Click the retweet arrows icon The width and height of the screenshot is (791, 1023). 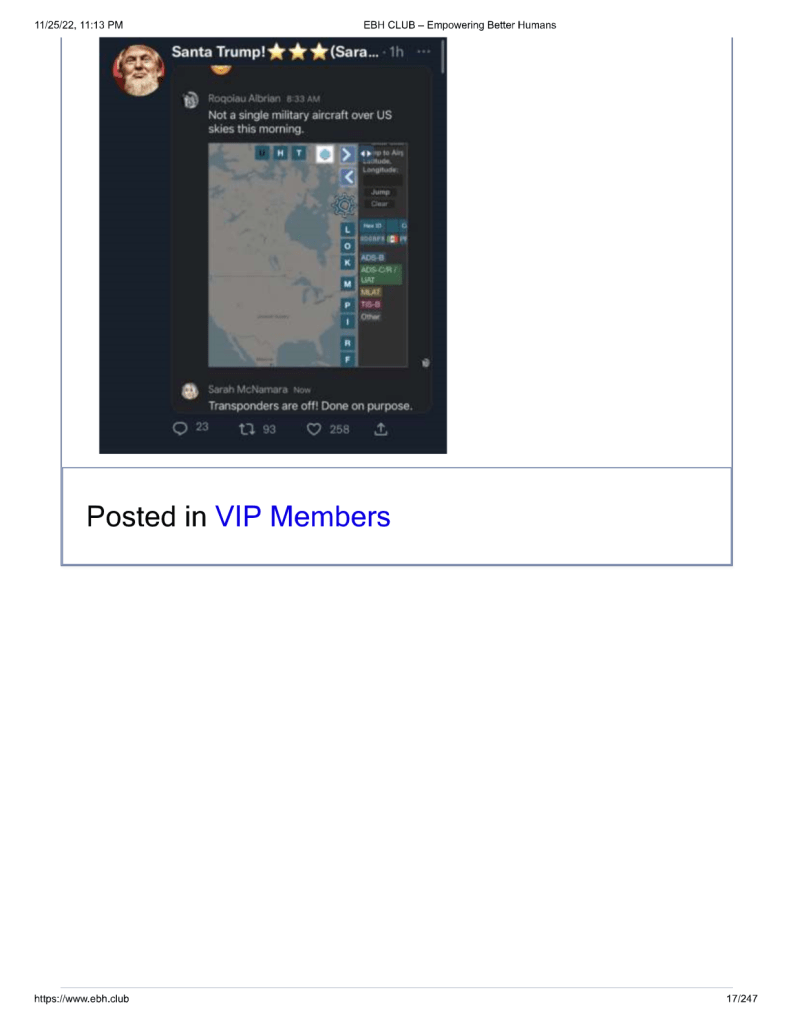(x=247, y=429)
